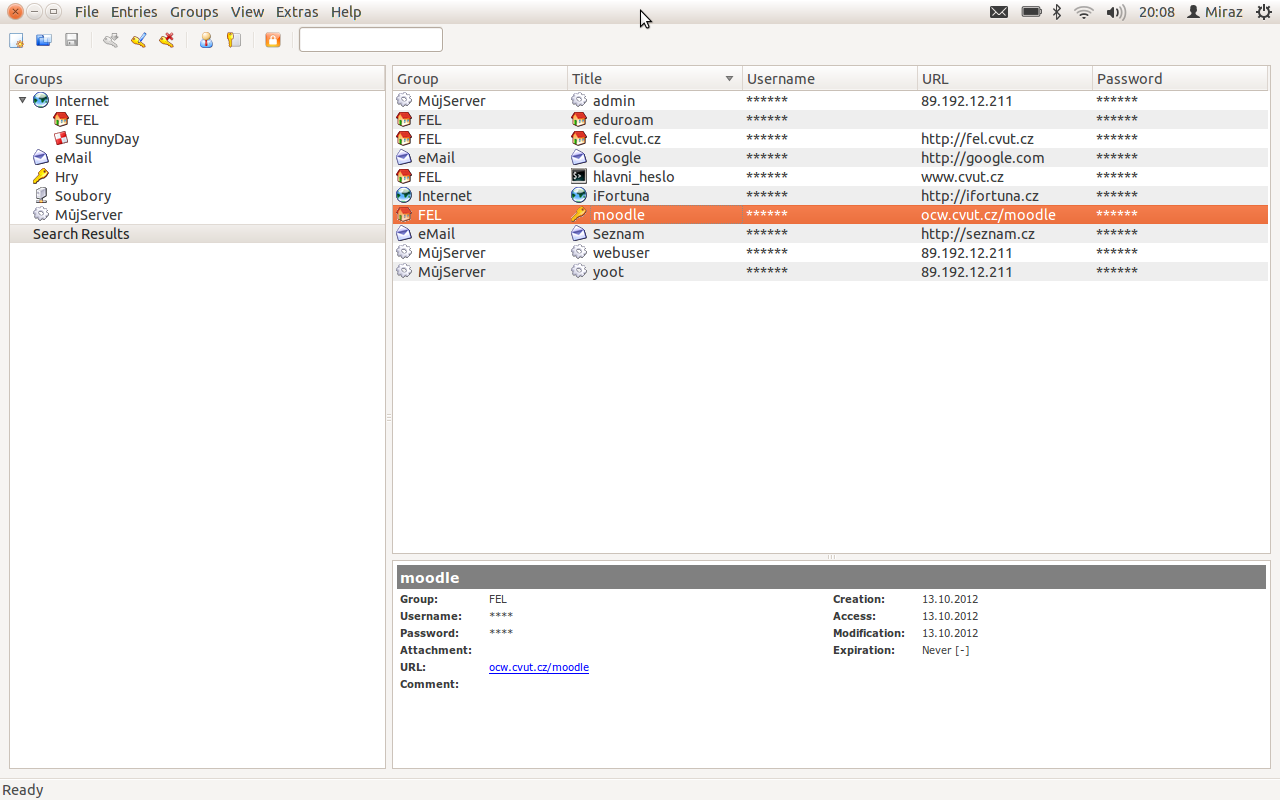
Task: Click the gear icon of MůjServer group
Action: (x=41, y=214)
